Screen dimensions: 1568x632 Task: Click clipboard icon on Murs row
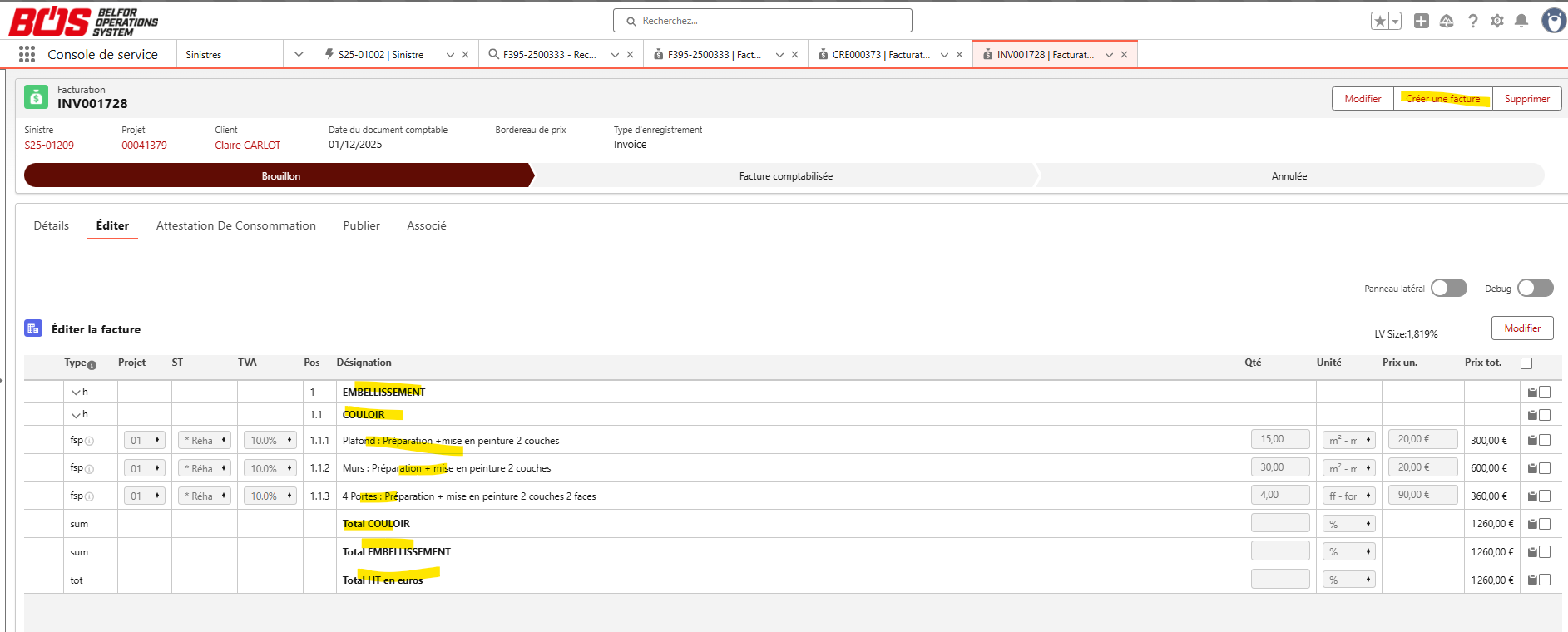(x=1532, y=469)
